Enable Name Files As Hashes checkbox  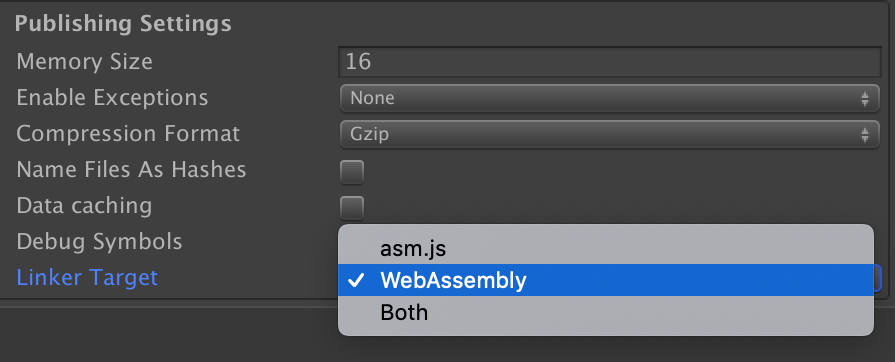click(352, 172)
